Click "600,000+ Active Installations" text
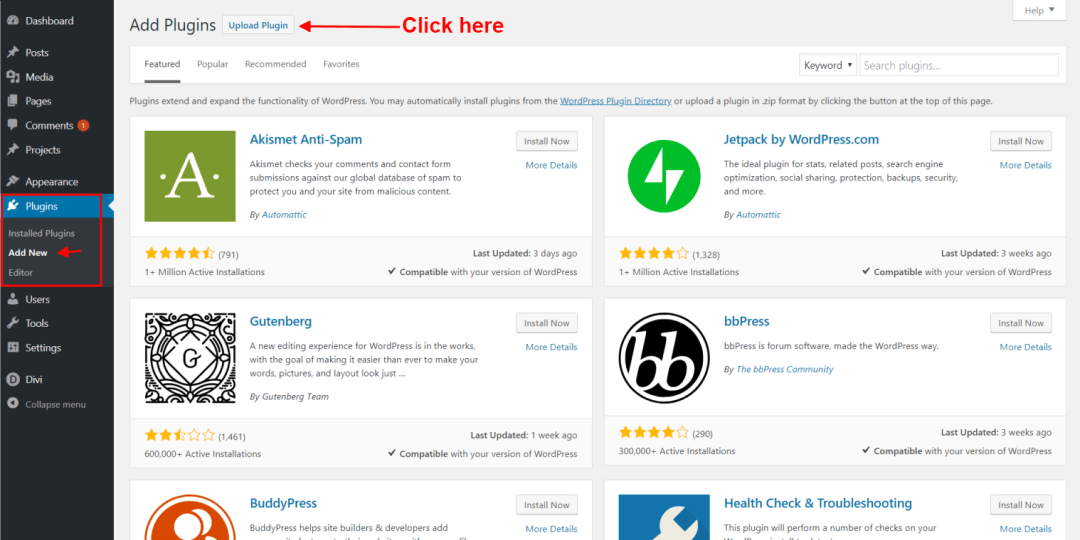The image size is (1080, 540). pyautogui.click(x=202, y=454)
